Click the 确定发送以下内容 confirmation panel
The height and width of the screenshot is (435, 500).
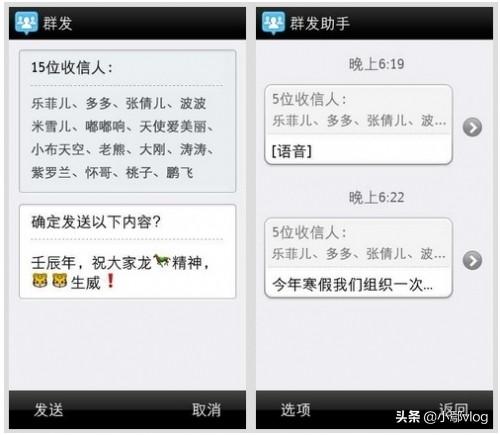[127, 251]
